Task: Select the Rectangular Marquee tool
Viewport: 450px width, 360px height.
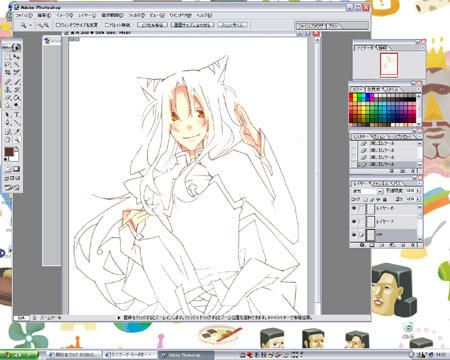Action: click(x=8, y=57)
